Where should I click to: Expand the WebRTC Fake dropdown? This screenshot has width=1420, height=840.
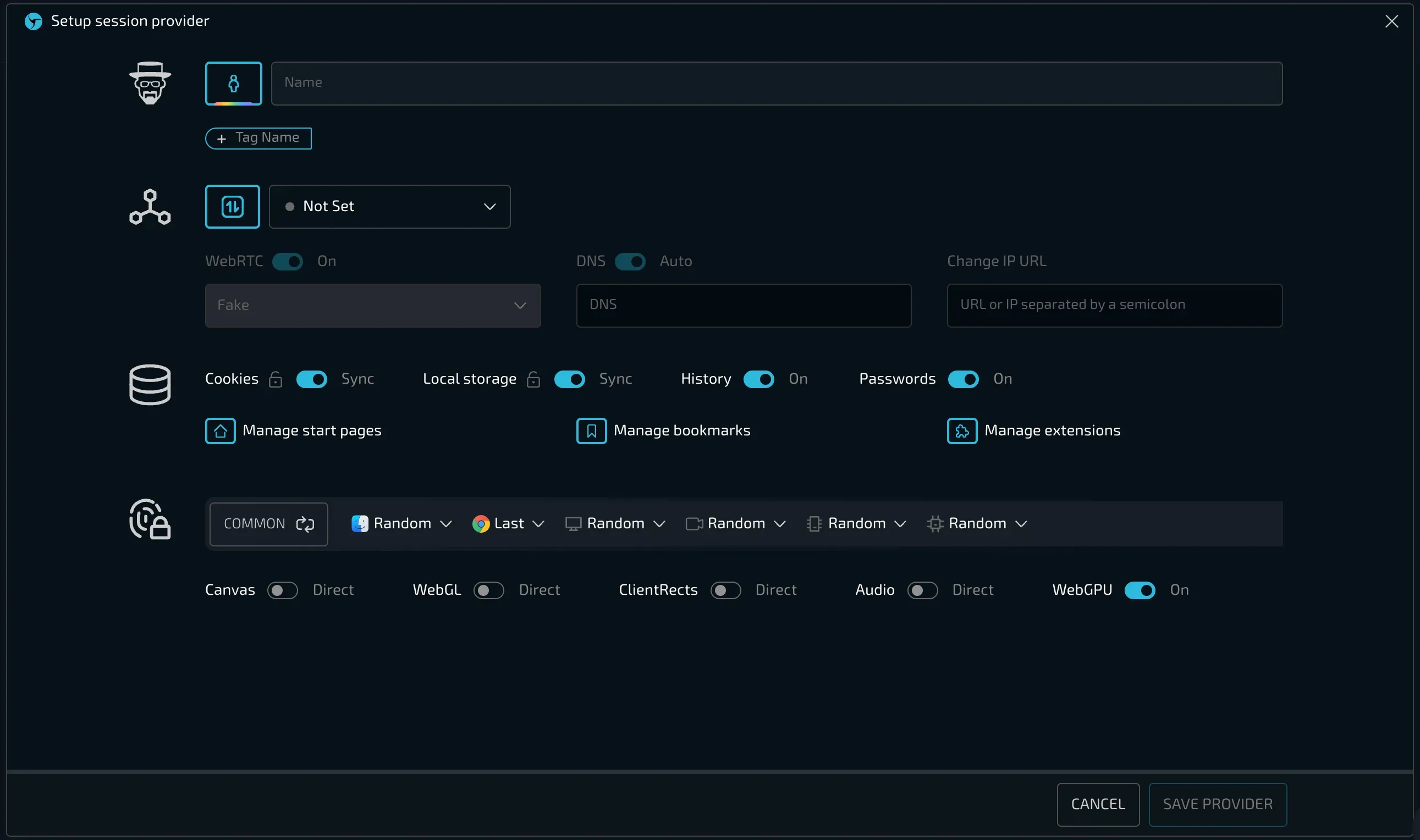[372, 306]
